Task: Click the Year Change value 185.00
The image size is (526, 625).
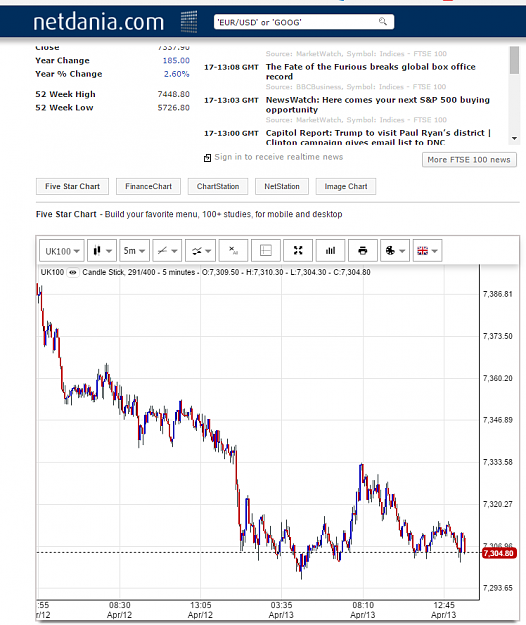Action: (176, 61)
